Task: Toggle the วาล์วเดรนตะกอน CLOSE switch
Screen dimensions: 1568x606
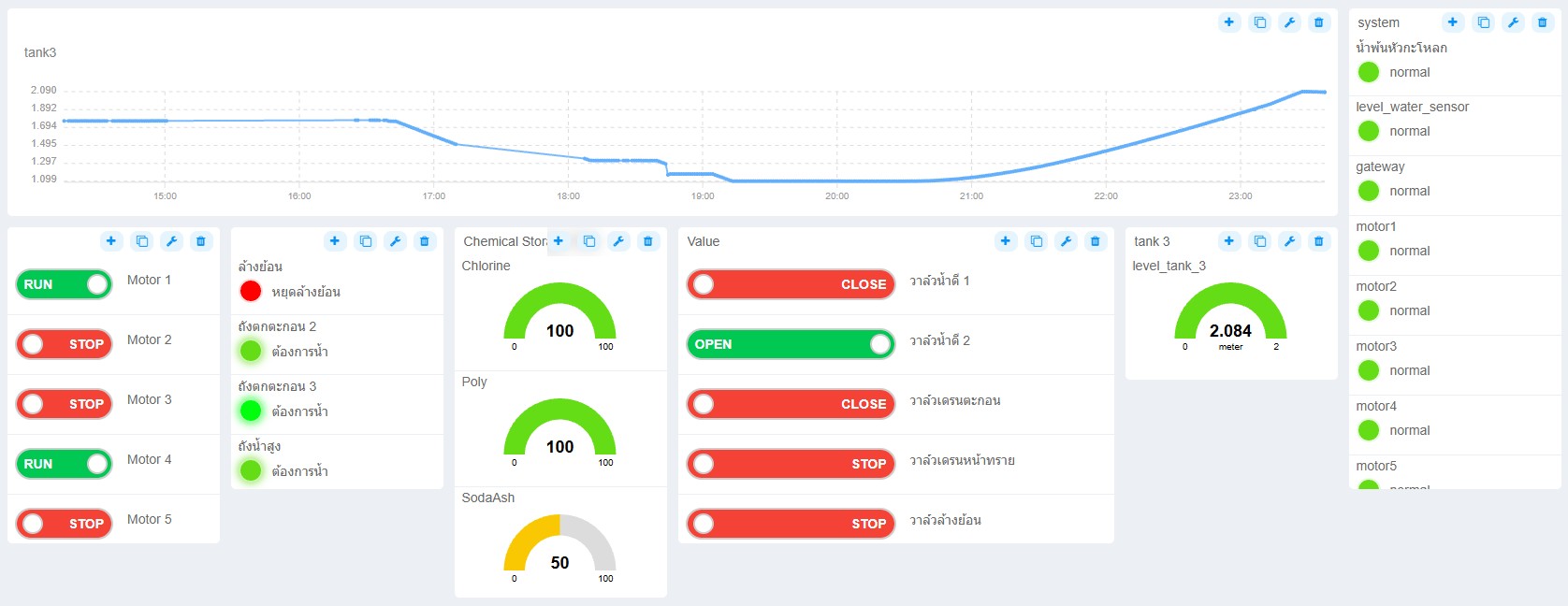Action: pos(791,404)
